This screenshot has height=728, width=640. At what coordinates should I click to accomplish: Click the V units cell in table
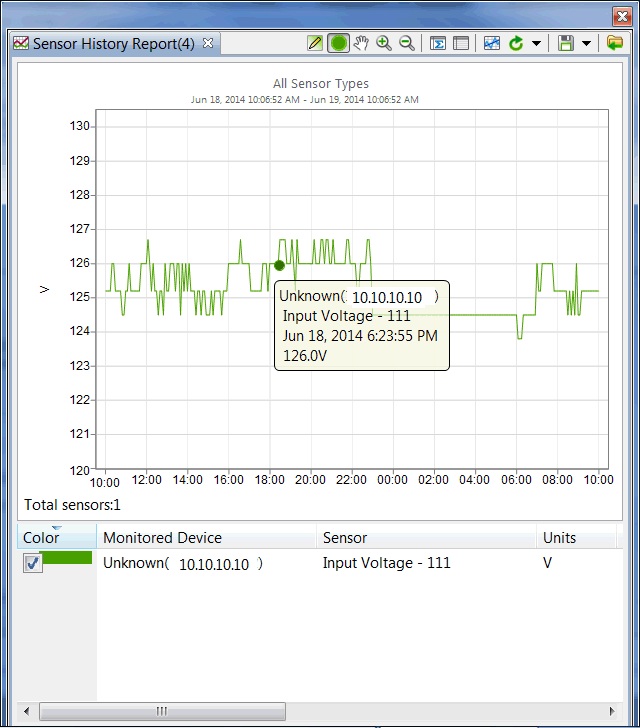click(547, 563)
